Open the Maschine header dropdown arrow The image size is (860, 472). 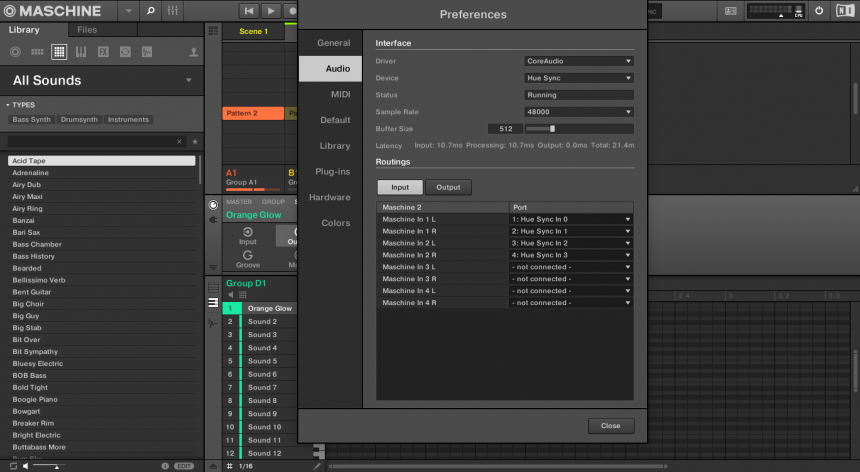coord(128,10)
